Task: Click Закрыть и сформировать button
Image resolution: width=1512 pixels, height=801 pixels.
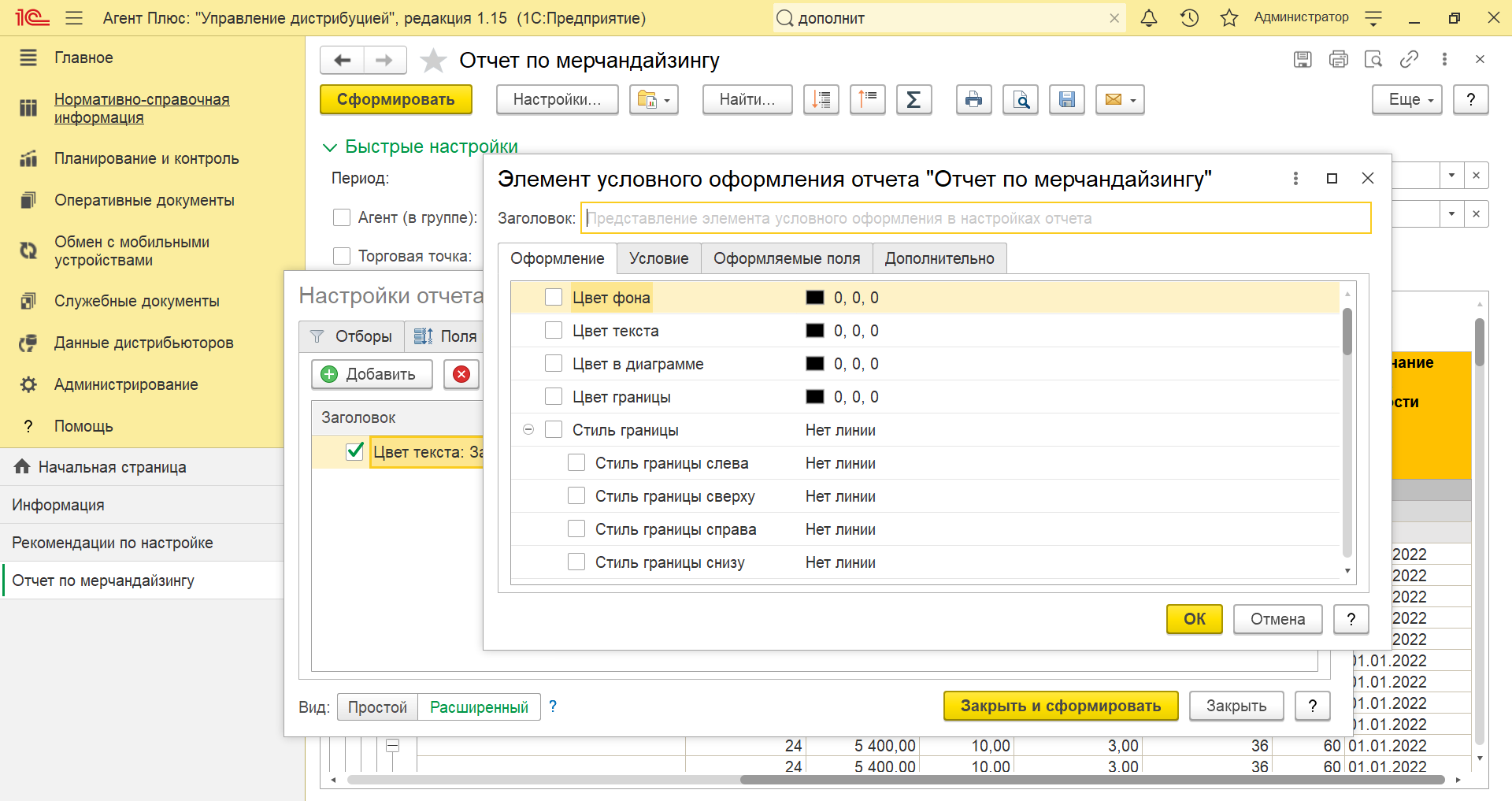Action: click(x=1061, y=706)
